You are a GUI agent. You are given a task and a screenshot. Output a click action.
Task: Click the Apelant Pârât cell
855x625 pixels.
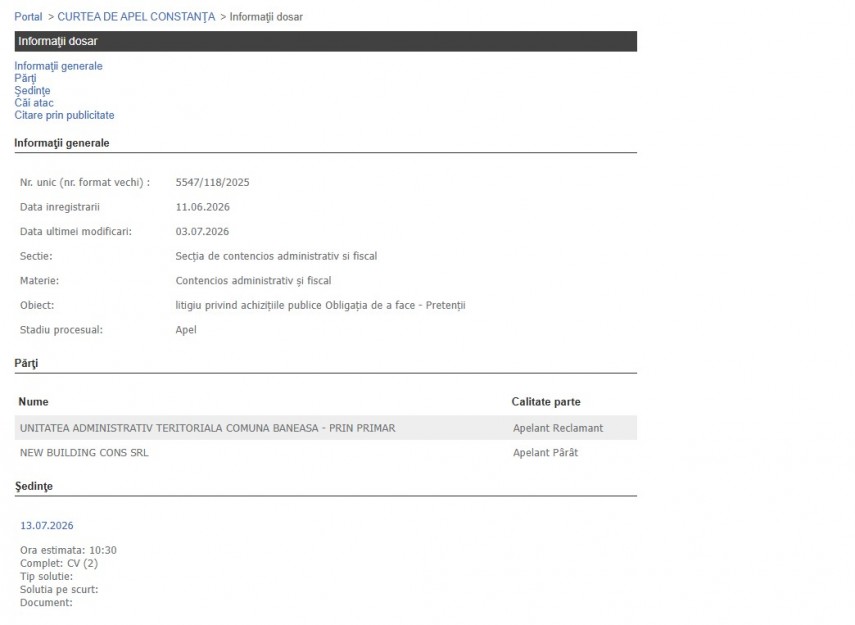545,453
